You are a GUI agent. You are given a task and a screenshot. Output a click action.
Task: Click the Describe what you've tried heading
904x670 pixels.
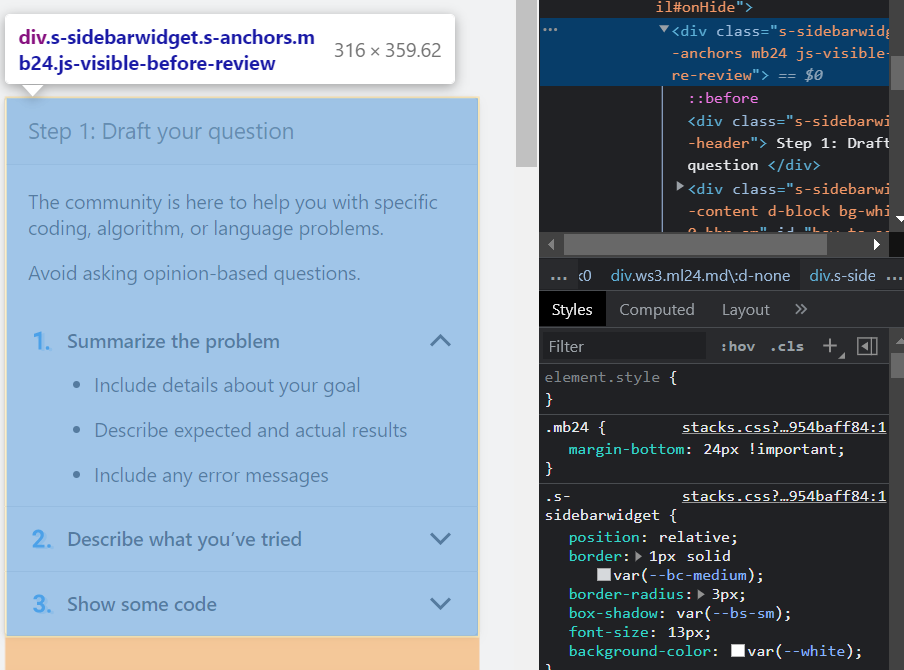click(184, 539)
